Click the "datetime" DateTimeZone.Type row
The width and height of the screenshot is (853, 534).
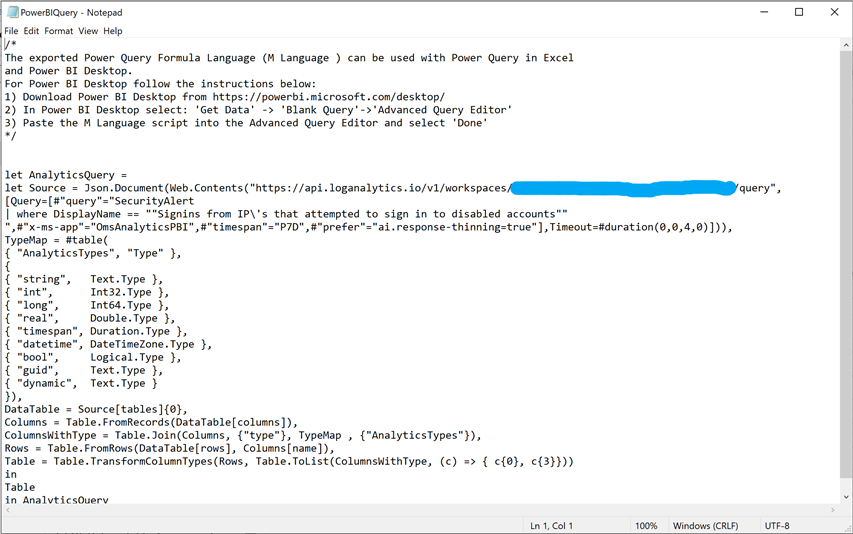click(108, 345)
